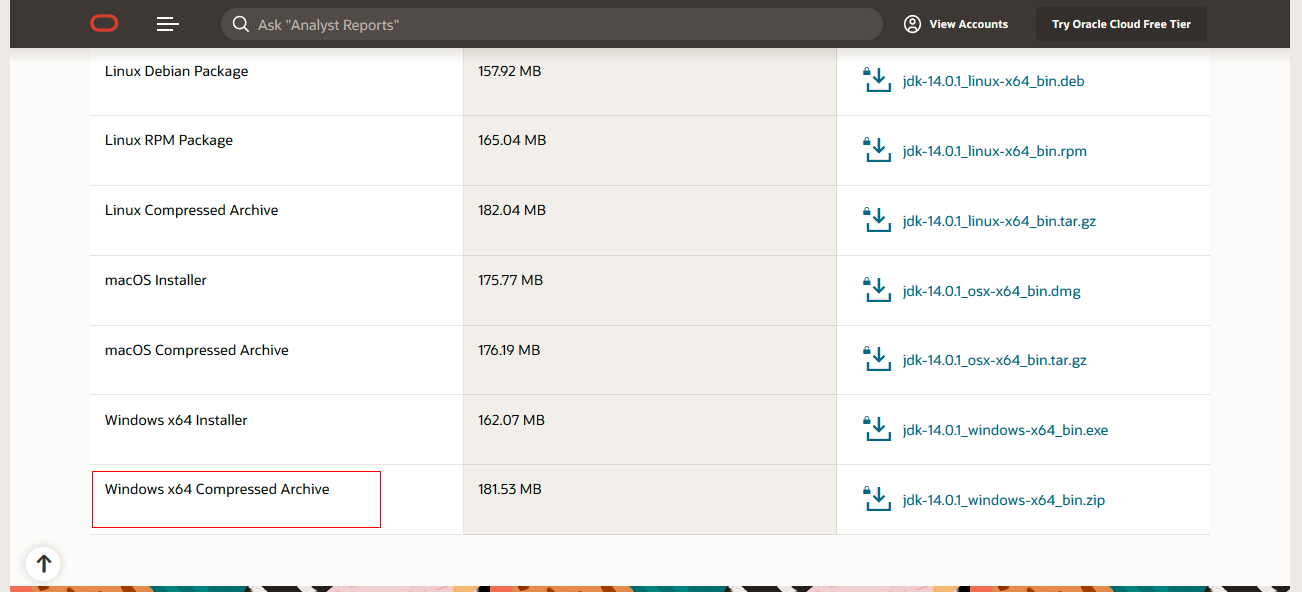Focus the Ask "Analyst Reports" search field
Viewport: 1302px width, 592px height.
[551, 24]
